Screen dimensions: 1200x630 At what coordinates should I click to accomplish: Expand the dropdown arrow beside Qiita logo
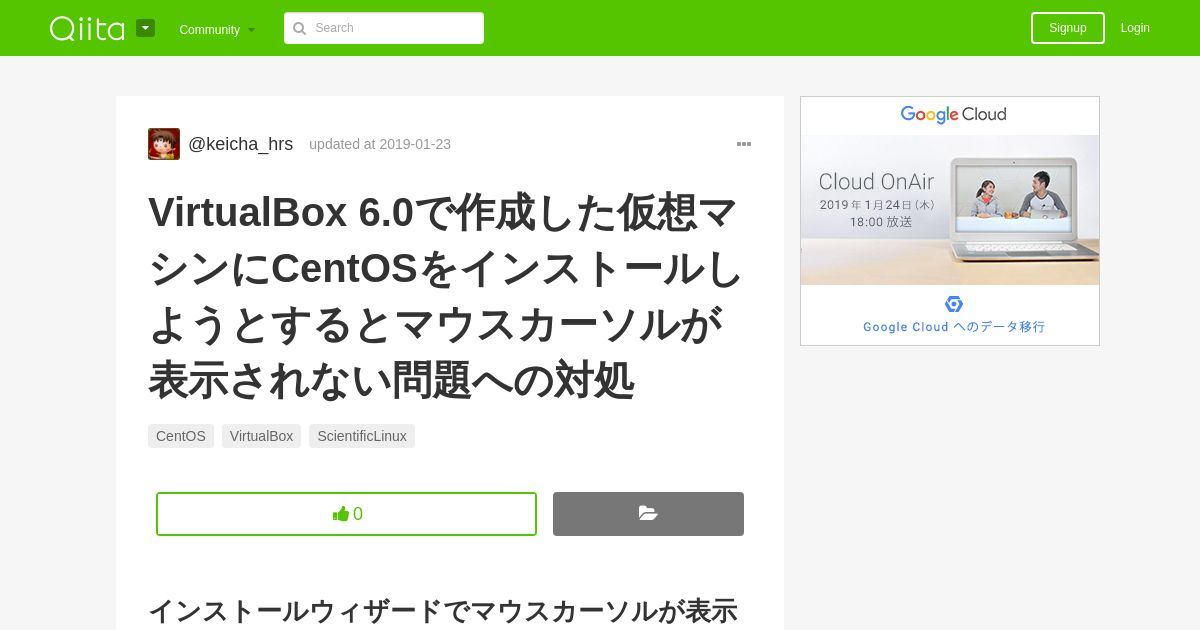(x=145, y=28)
